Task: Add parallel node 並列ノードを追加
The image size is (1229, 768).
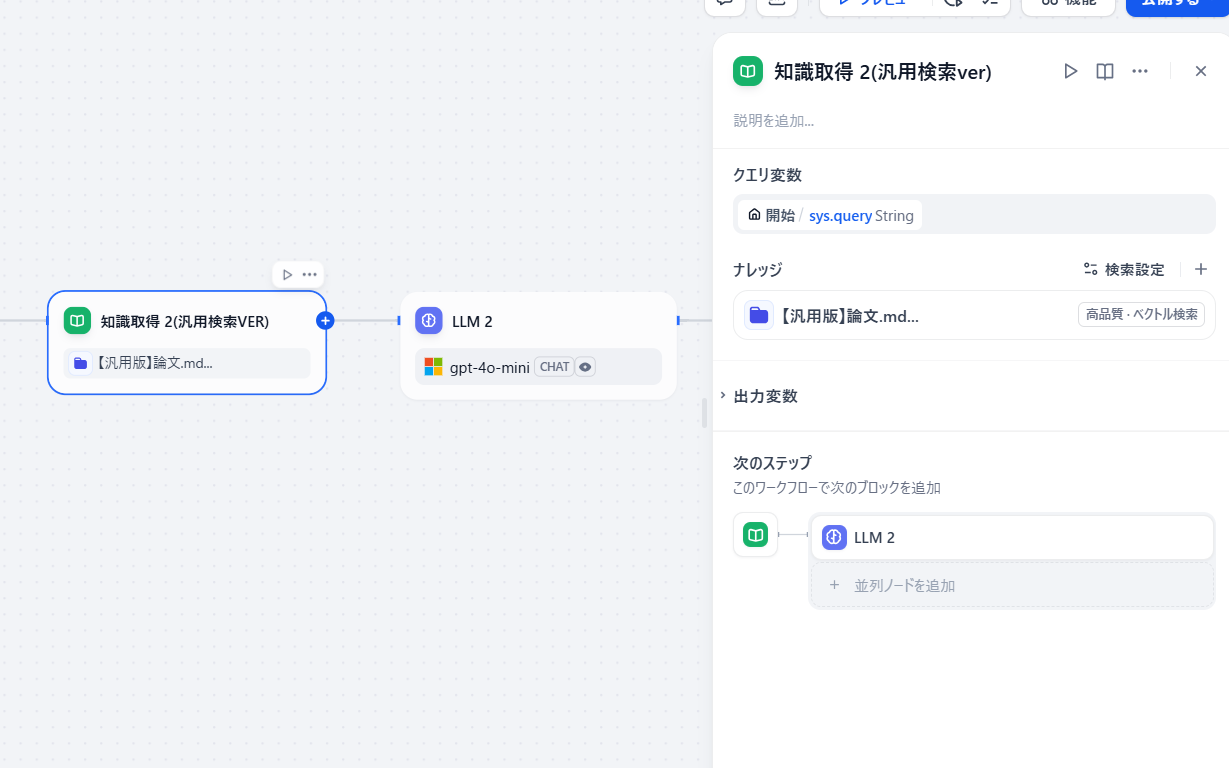Action: 1012,585
